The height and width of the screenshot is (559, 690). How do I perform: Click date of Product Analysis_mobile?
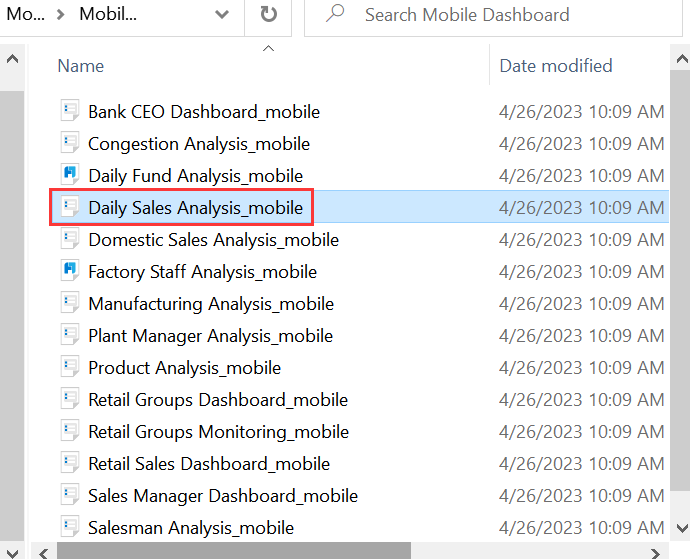tap(581, 368)
